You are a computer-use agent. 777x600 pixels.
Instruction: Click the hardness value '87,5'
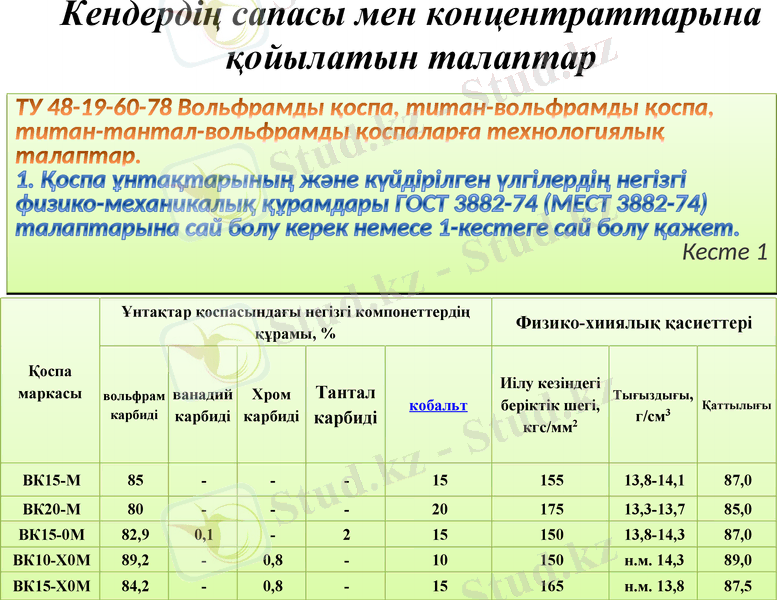[738, 586]
